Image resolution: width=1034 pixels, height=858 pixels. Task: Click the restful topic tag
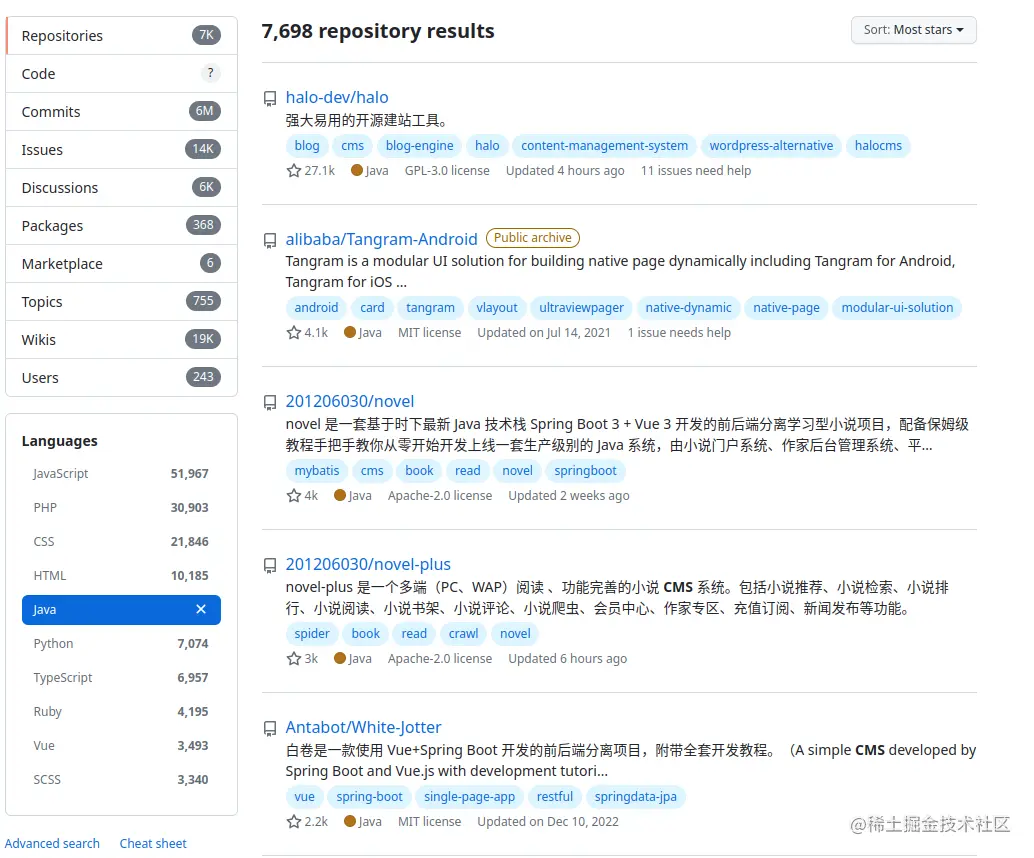tap(555, 797)
